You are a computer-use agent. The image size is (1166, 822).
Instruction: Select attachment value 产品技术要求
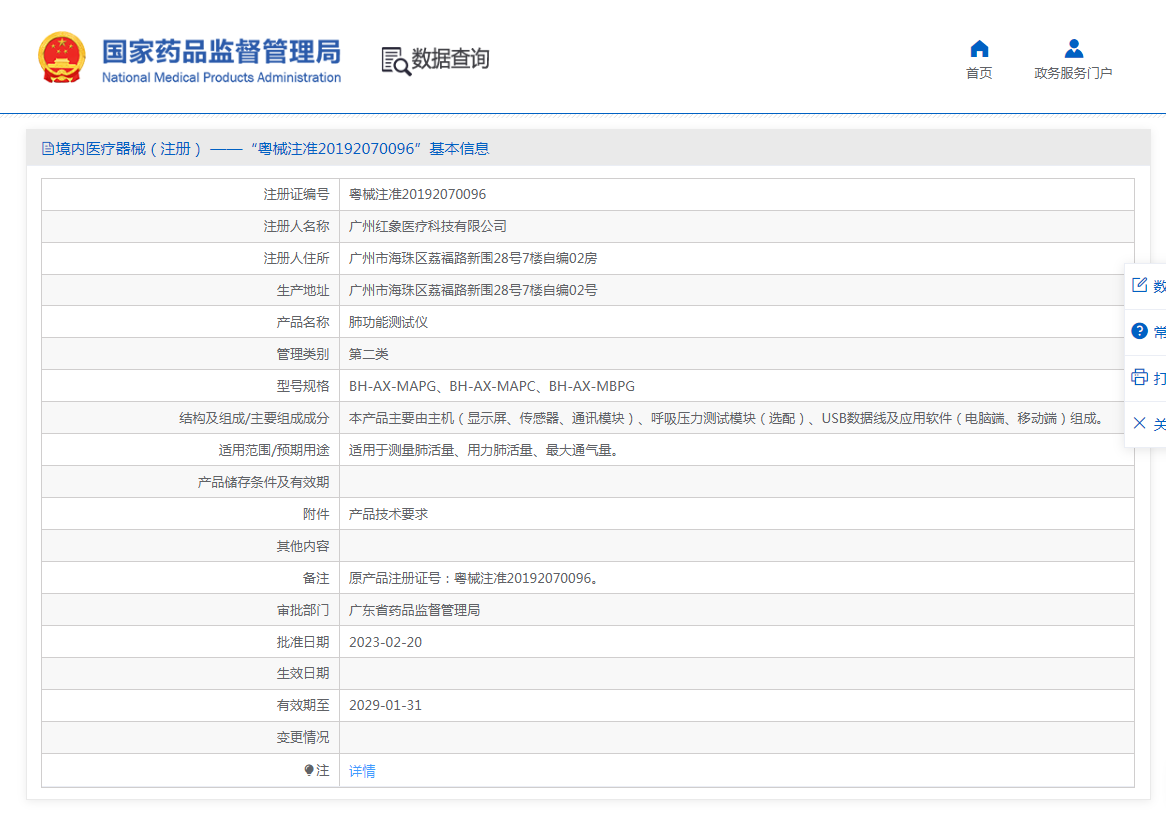point(388,514)
